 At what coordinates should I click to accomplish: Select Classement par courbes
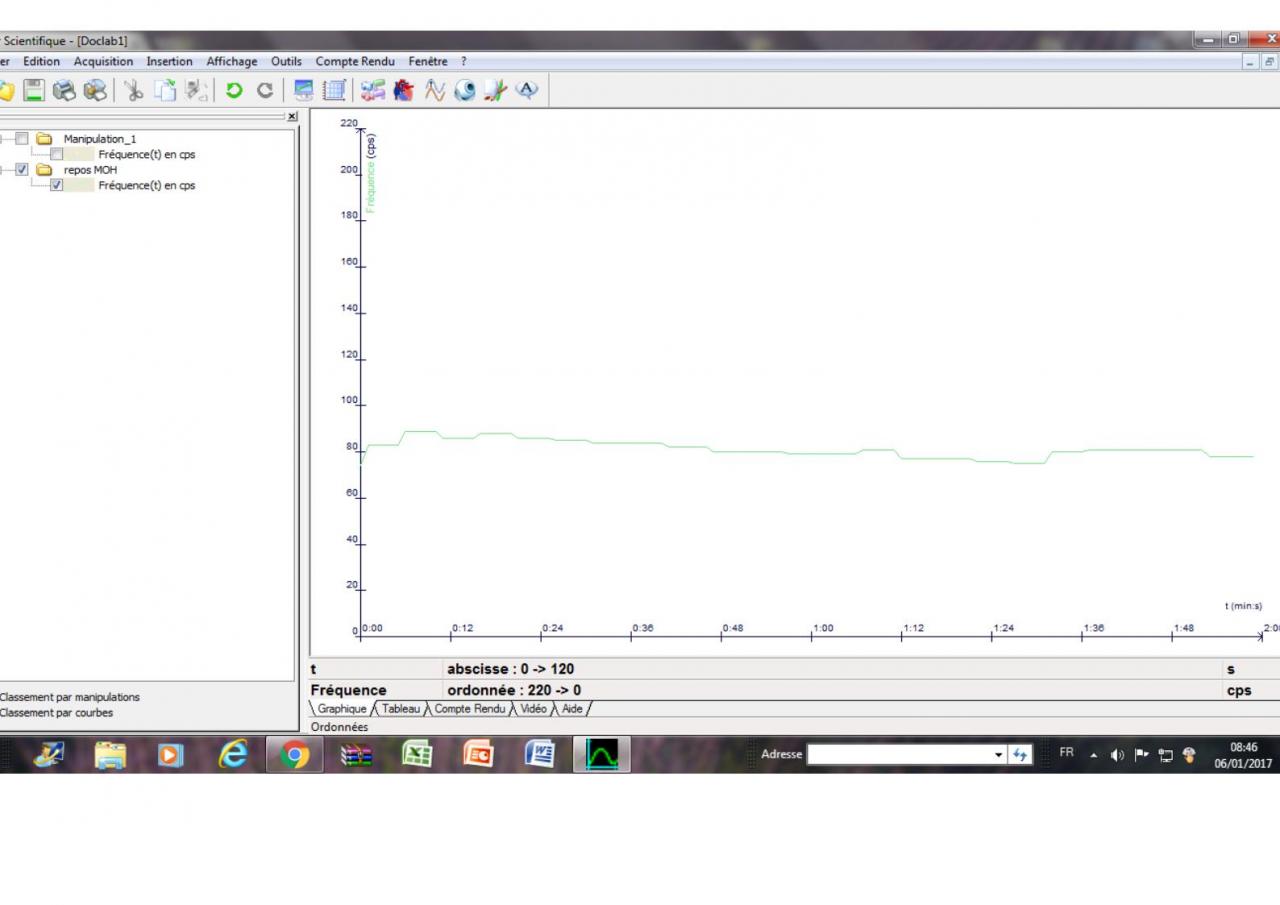click(56, 713)
